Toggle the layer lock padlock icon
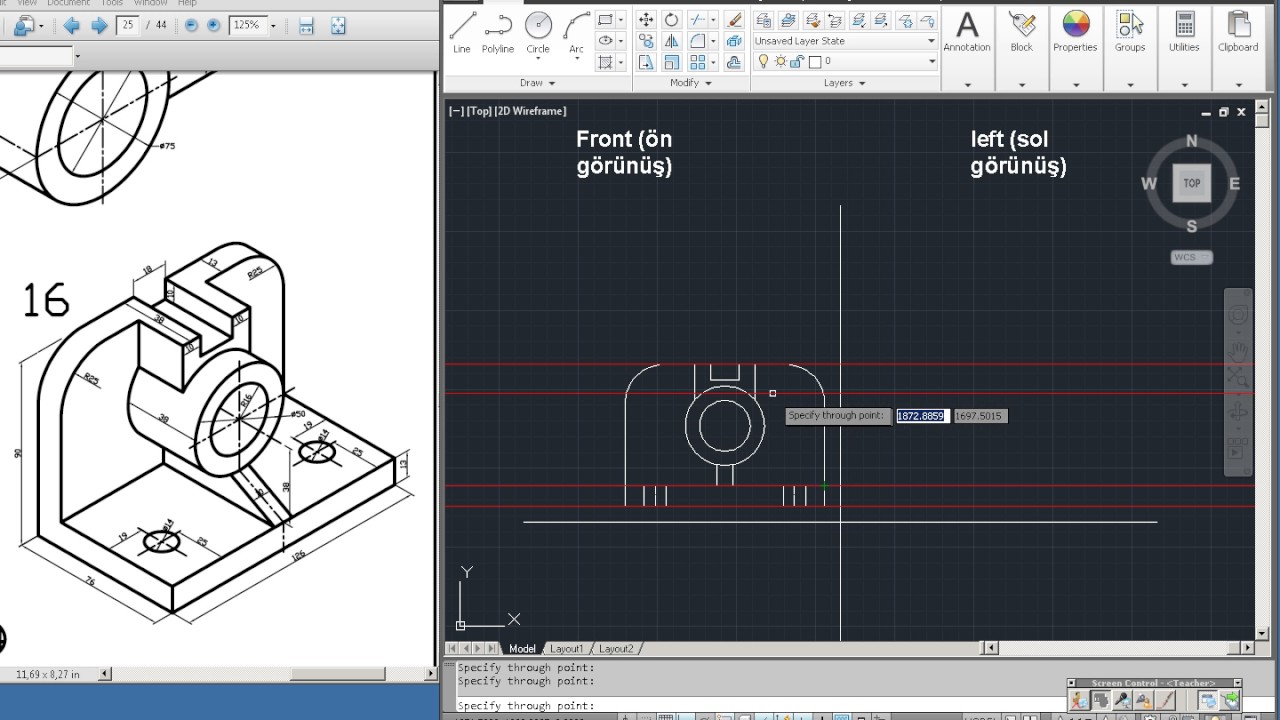The height and width of the screenshot is (720, 1280). coord(796,61)
